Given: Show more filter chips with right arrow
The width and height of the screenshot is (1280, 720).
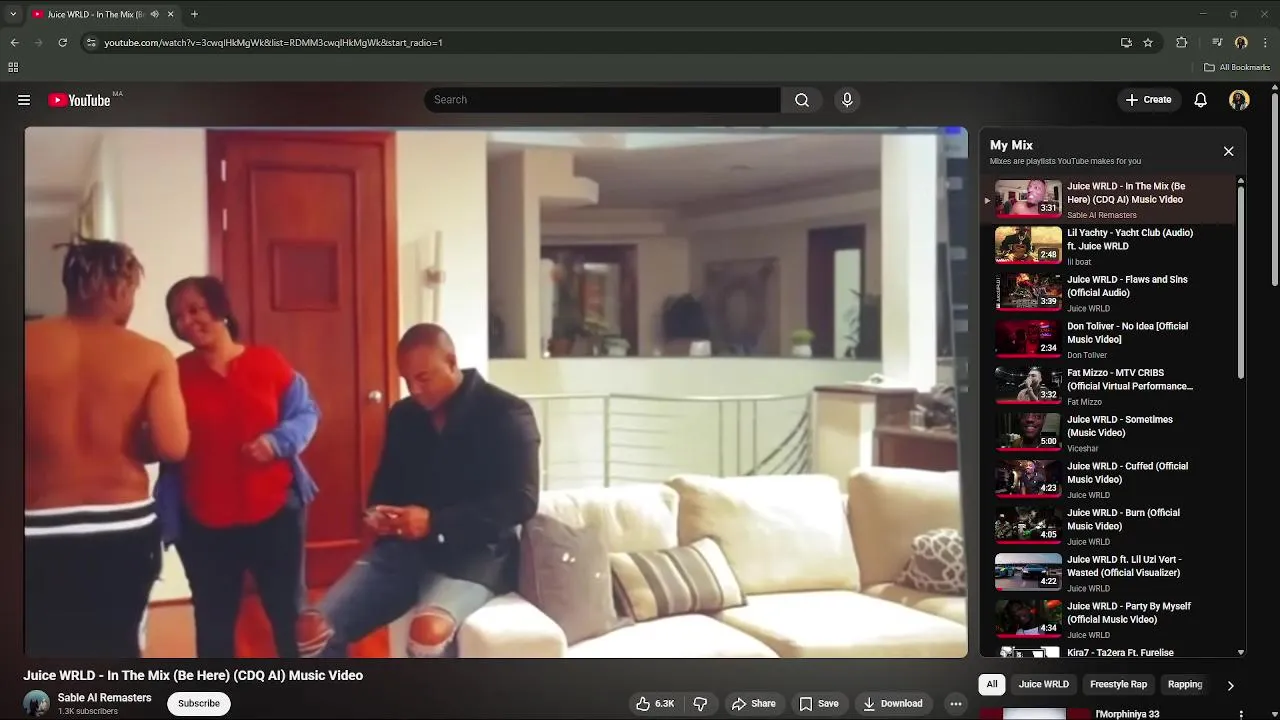Looking at the screenshot, I should pyautogui.click(x=1230, y=685).
